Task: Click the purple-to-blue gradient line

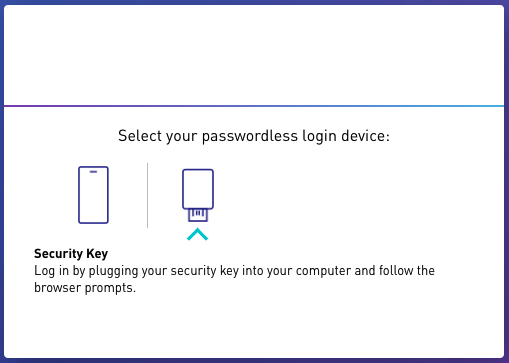Action: 254,106
